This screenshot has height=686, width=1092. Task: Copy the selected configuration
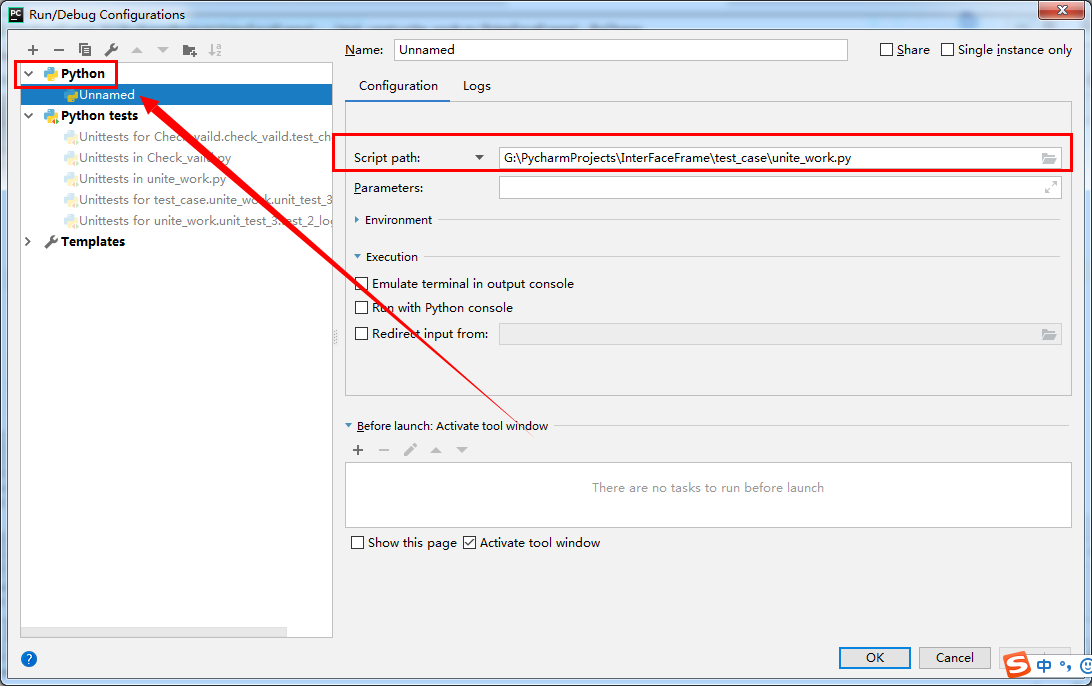[85, 49]
